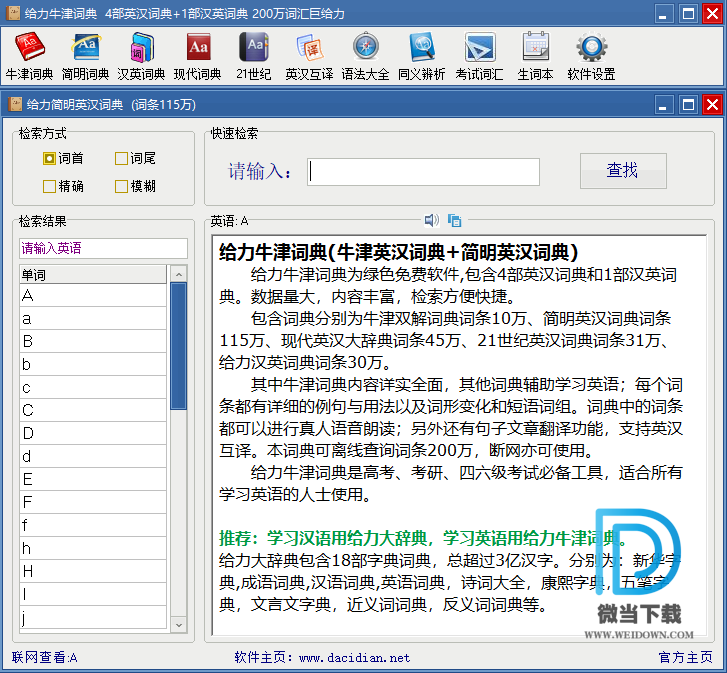This screenshot has height=673, width=727.
Task: Open the 英汉互译 translation tool
Action: tap(309, 56)
